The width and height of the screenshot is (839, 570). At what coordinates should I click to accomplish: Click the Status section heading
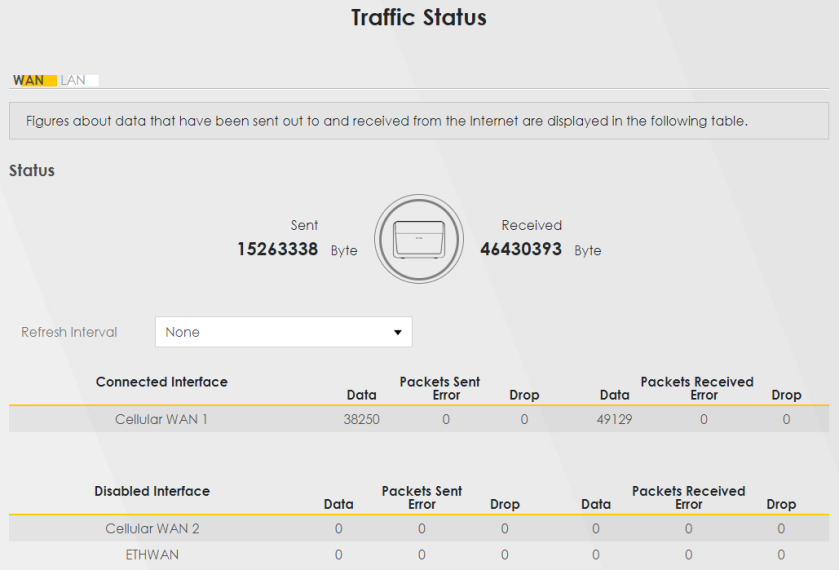point(32,171)
